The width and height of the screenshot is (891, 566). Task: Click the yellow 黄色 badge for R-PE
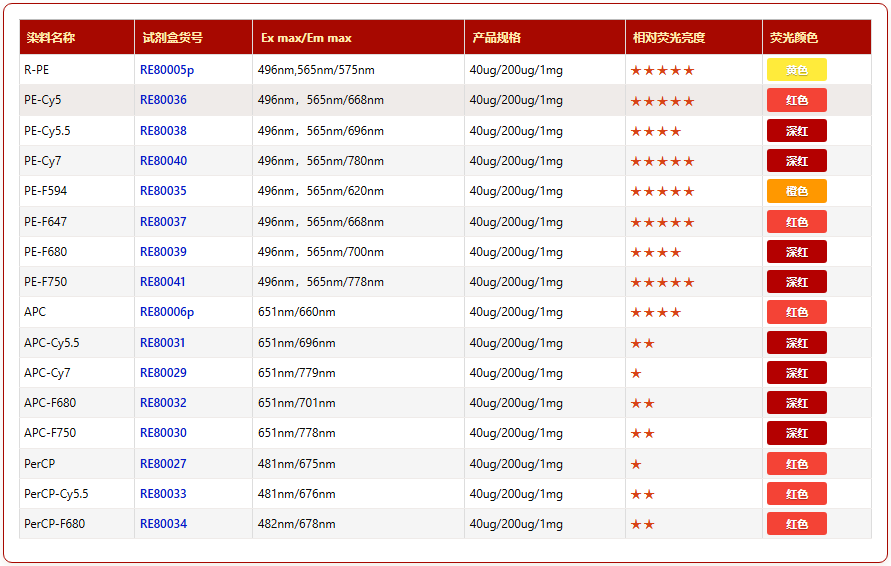pos(796,70)
